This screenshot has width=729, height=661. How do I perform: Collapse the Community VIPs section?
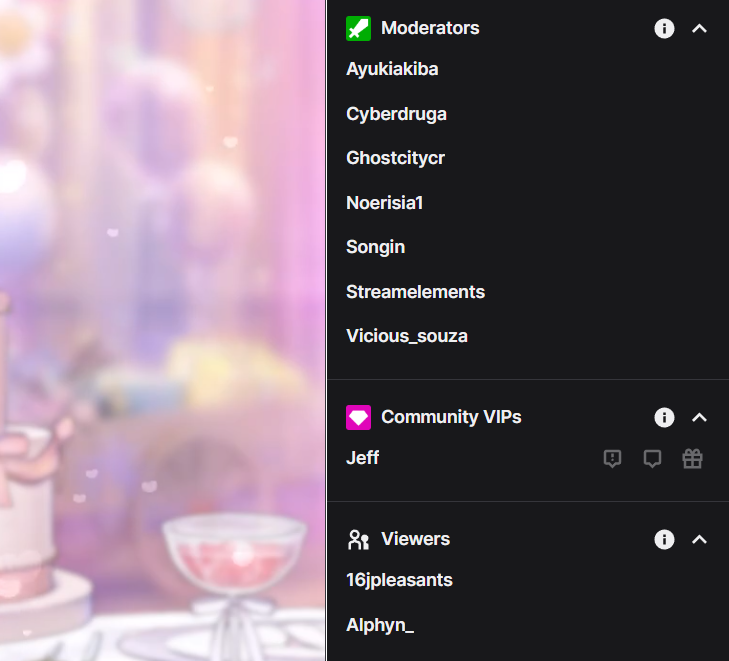699,417
